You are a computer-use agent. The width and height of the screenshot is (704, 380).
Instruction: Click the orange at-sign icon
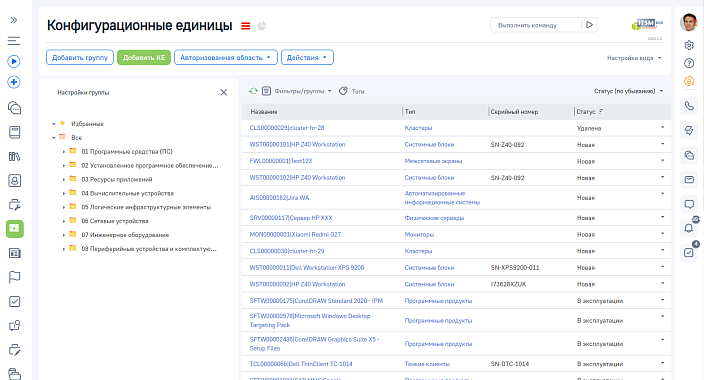(x=689, y=81)
